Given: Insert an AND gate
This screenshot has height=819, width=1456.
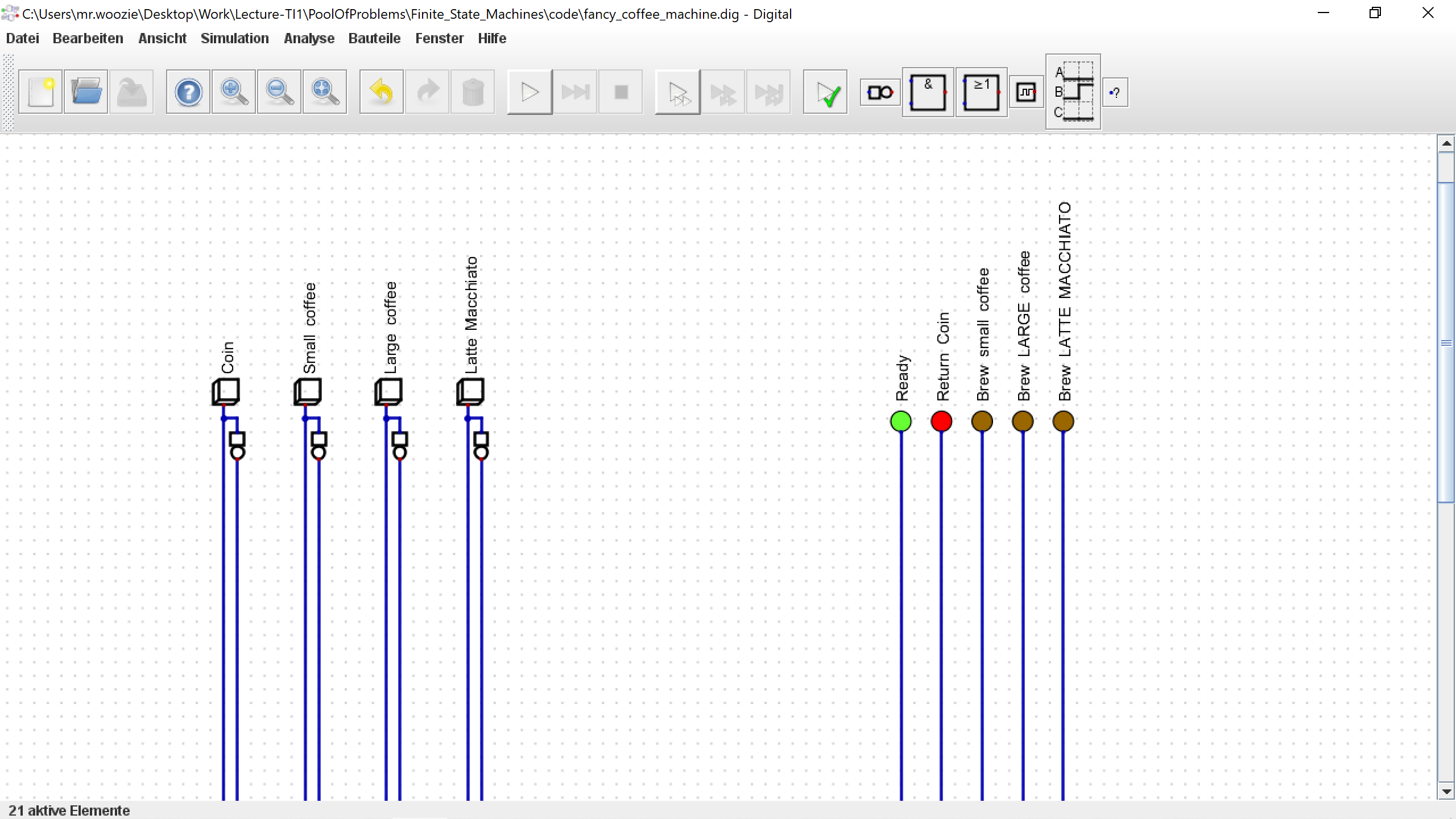Looking at the screenshot, I should click(x=928, y=92).
